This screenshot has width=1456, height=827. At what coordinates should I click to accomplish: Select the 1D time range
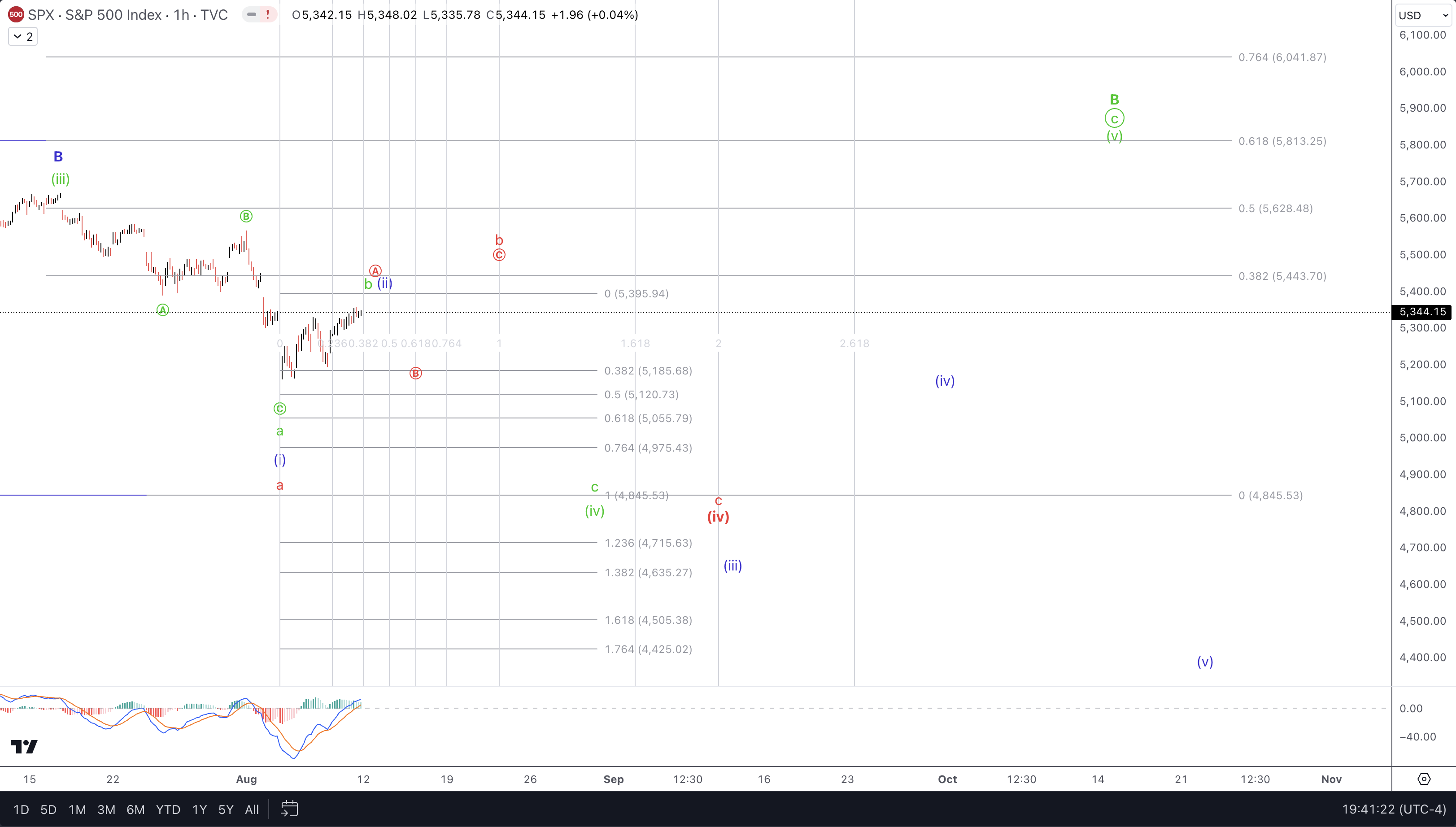click(x=21, y=810)
